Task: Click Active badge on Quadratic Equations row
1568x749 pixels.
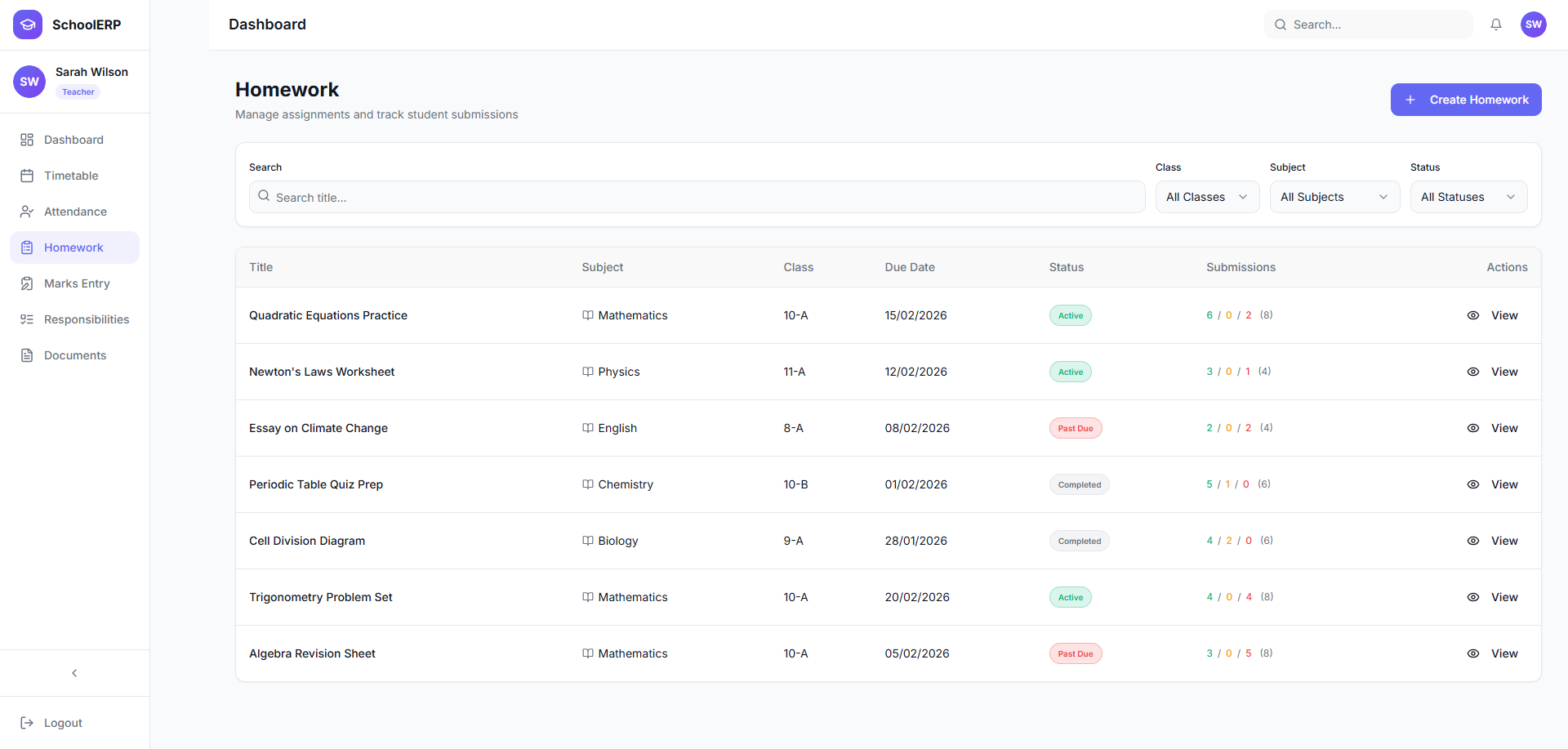Action: point(1071,315)
